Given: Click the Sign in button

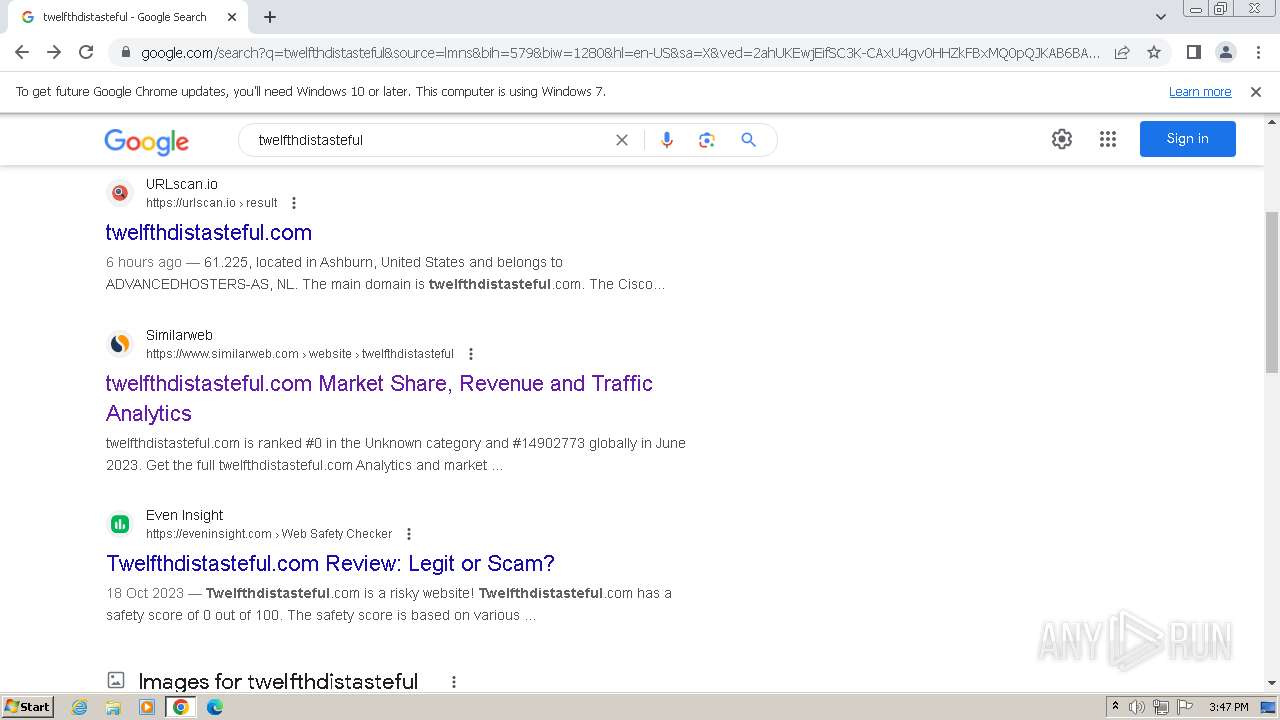Looking at the screenshot, I should tap(1188, 139).
